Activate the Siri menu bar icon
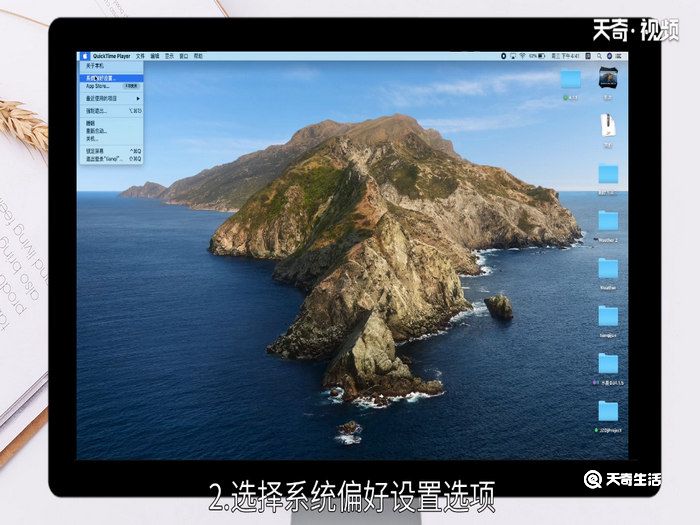This screenshot has height=525, width=700. point(609,56)
